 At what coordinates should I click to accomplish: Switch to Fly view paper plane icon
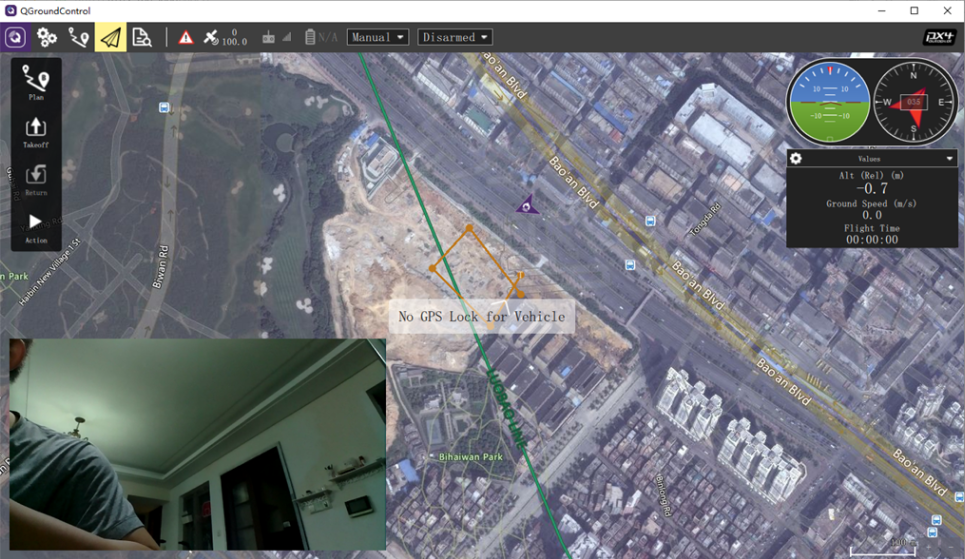(x=111, y=38)
